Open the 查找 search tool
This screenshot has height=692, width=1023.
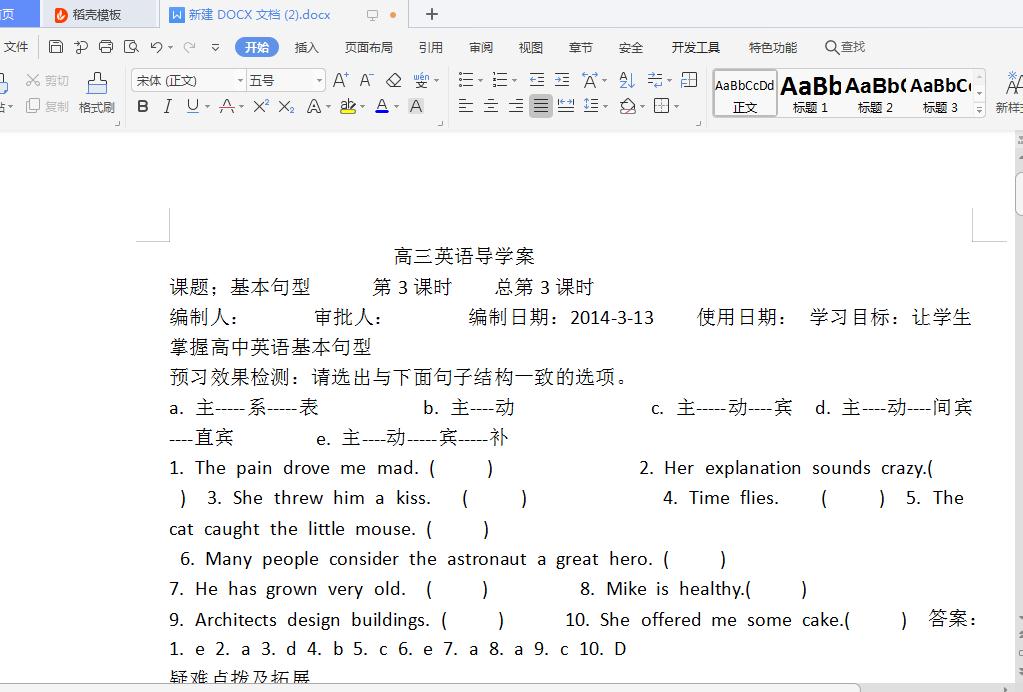pyautogui.click(x=845, y=47)
